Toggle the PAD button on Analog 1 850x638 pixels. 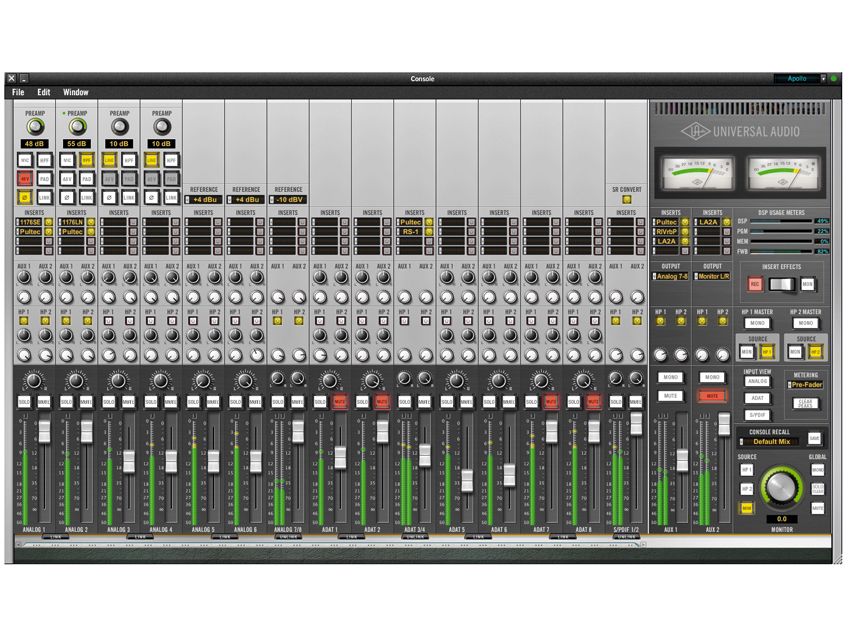(44, 178)
